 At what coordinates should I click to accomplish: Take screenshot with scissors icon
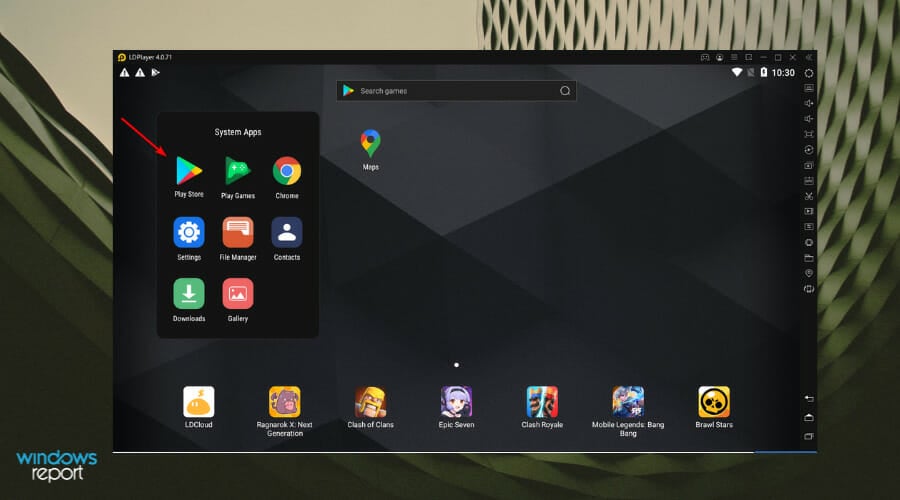click(x=809, y=196)
